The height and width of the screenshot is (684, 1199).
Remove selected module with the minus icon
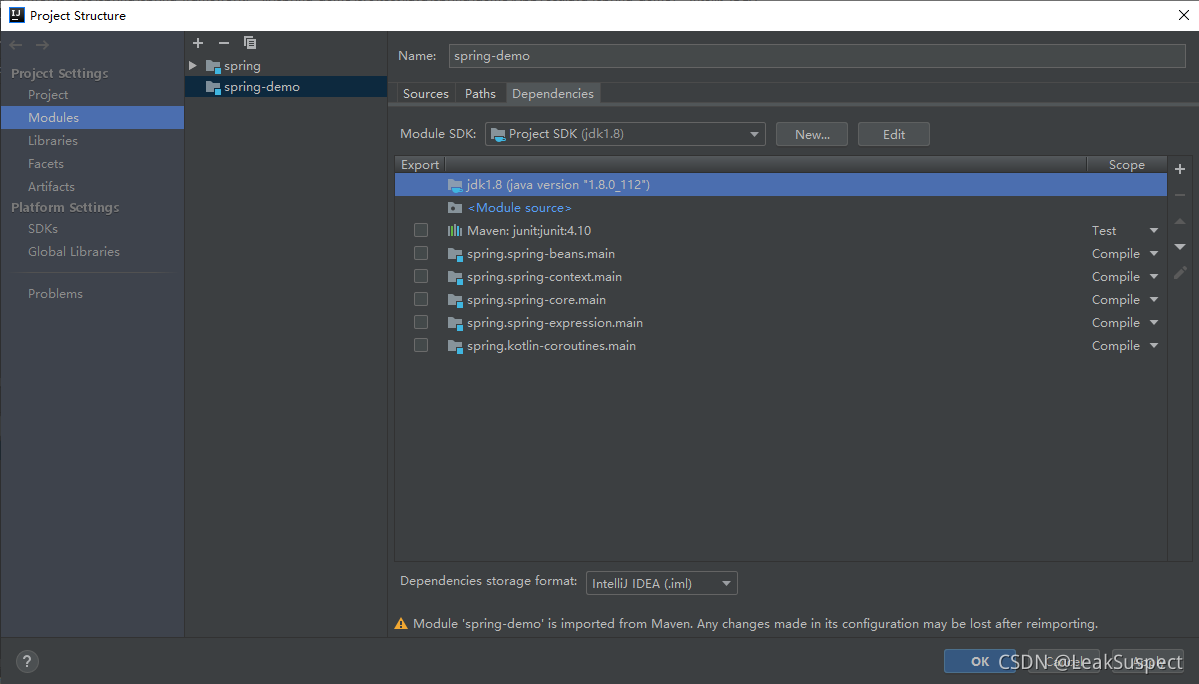[223, 43]
